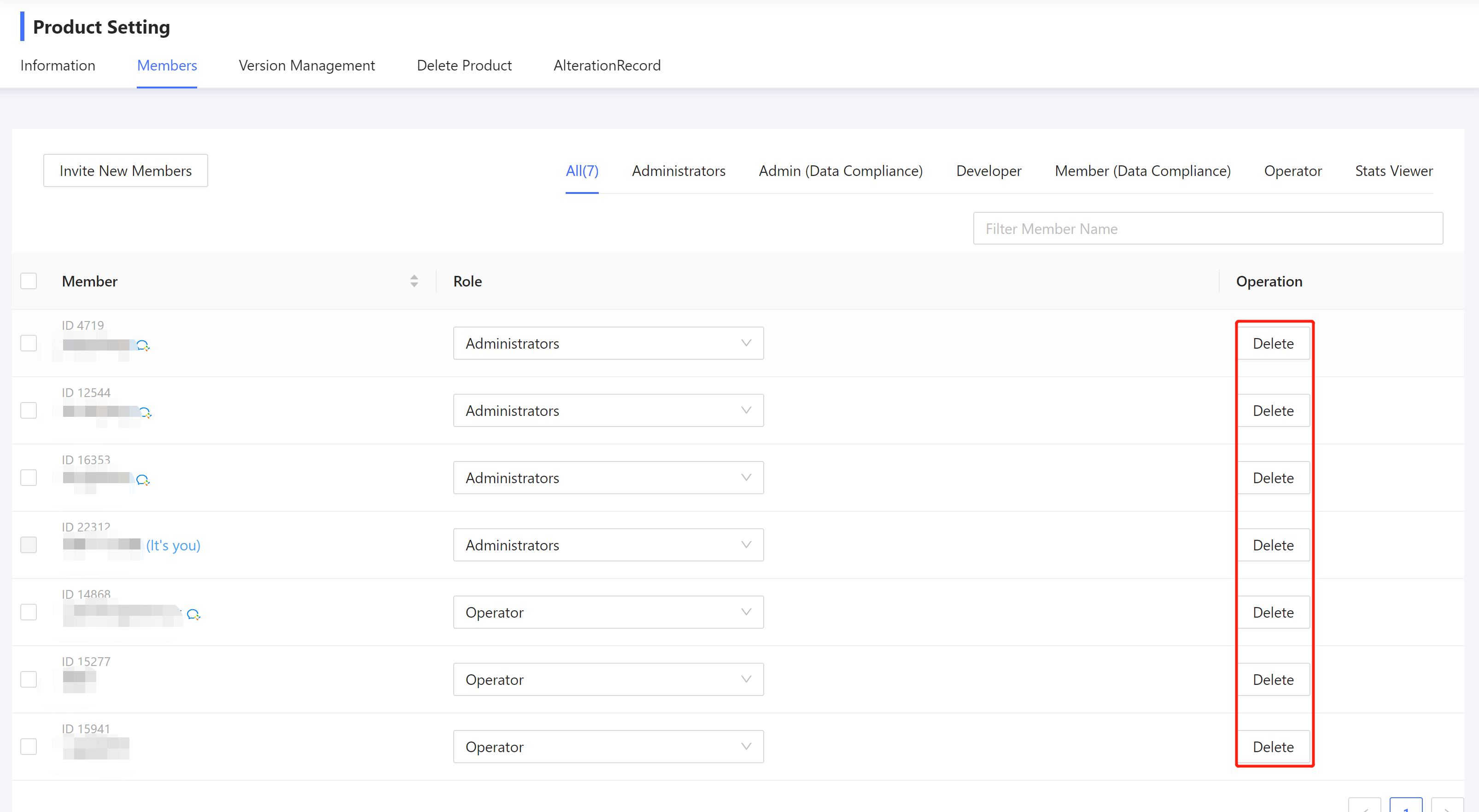Click the Member column header text
The height and width of the screenshot is (812, 1479).
click(89, 281)
